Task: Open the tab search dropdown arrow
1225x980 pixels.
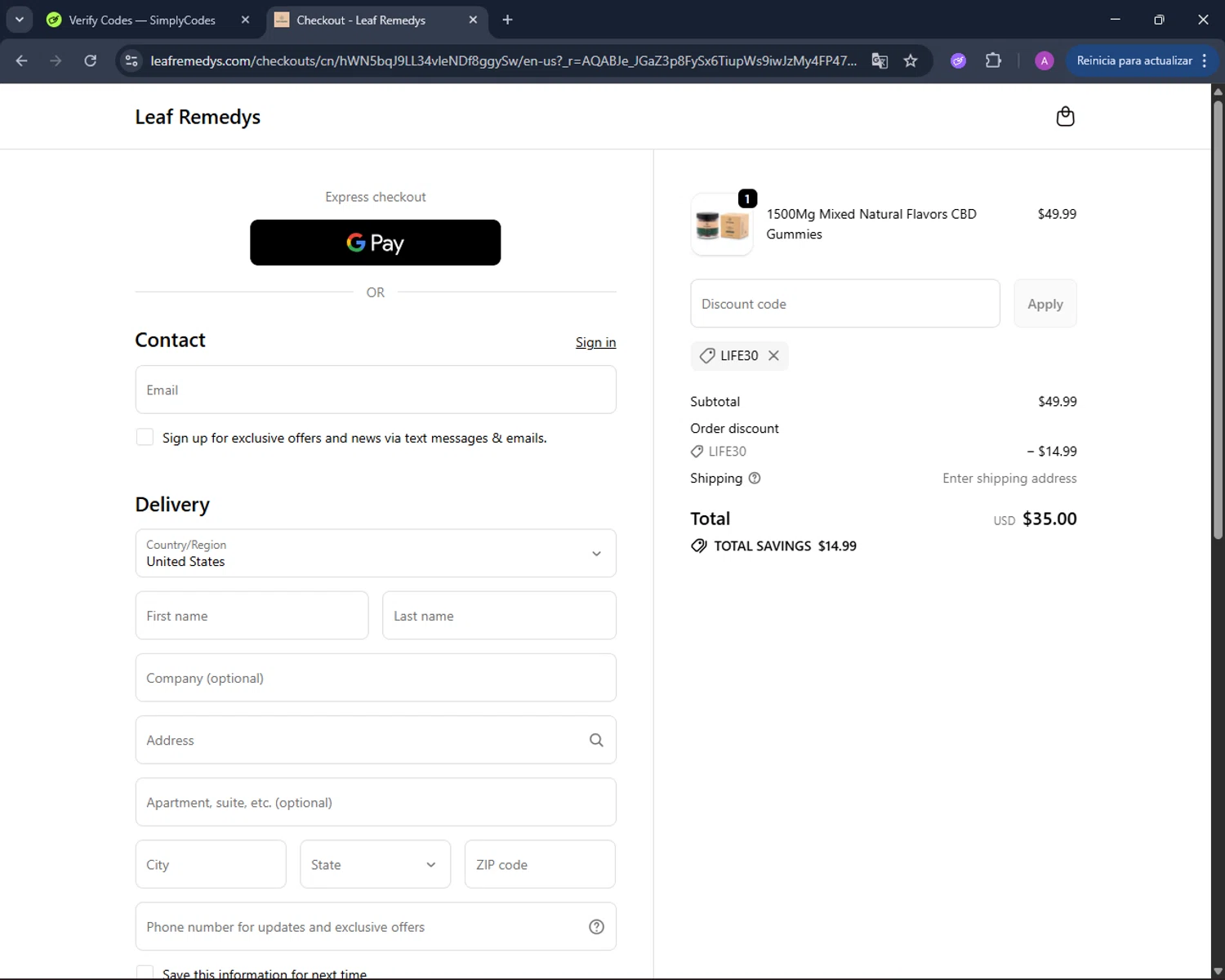Action: point(19,20)
